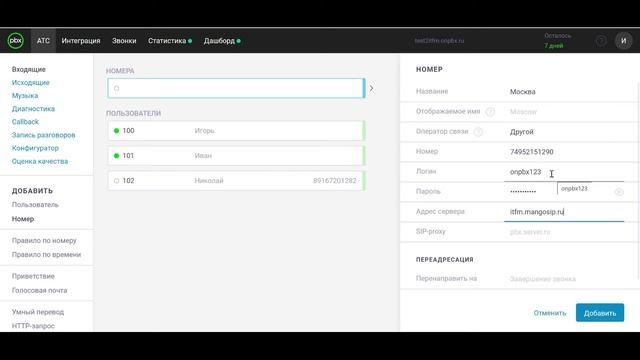Switch to the Звонки tab

124,41
